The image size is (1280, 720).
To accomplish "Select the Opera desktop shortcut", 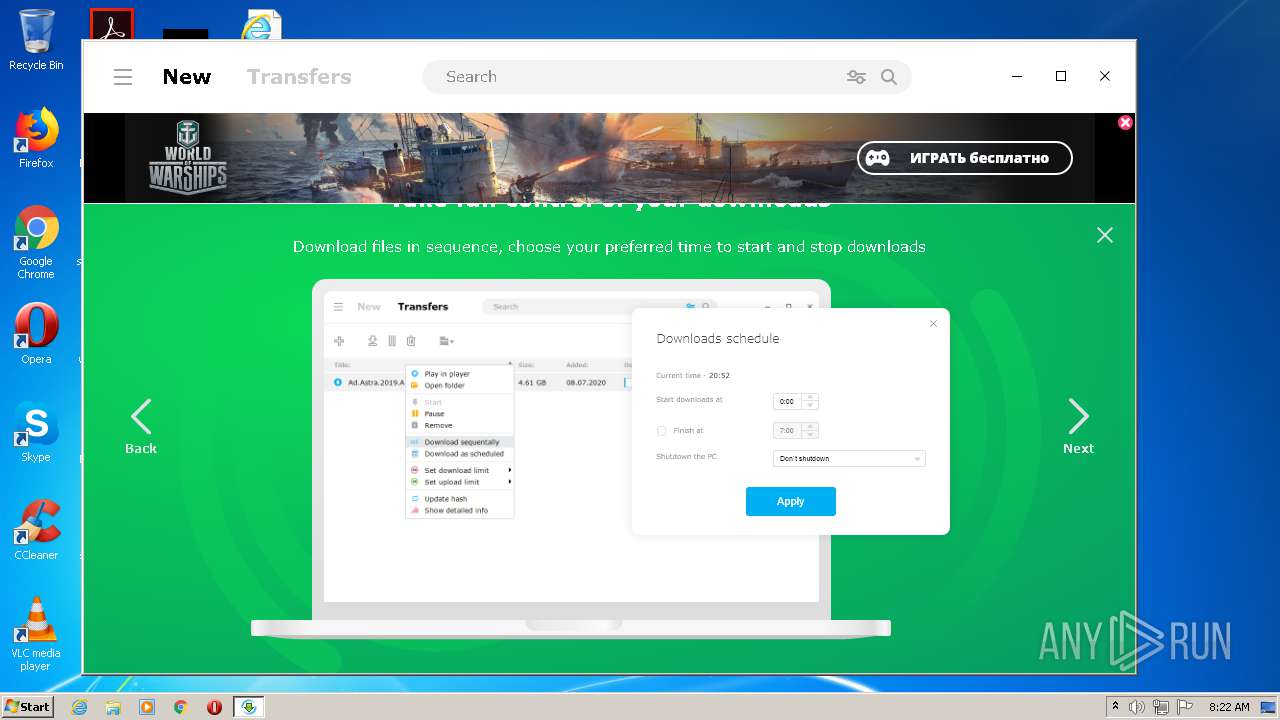I will pos(36,334).
